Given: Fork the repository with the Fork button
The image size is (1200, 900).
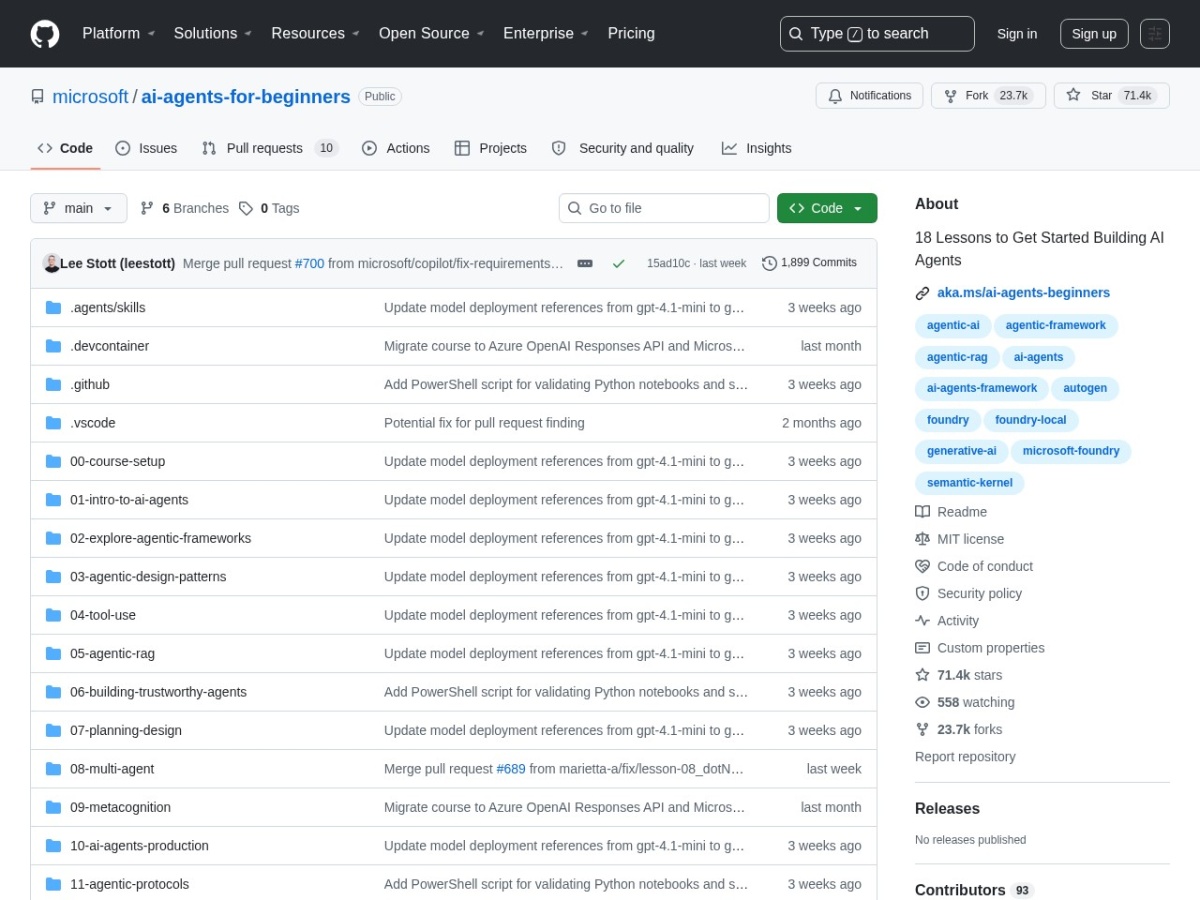Looking at the screenshot, I should 988,96.
